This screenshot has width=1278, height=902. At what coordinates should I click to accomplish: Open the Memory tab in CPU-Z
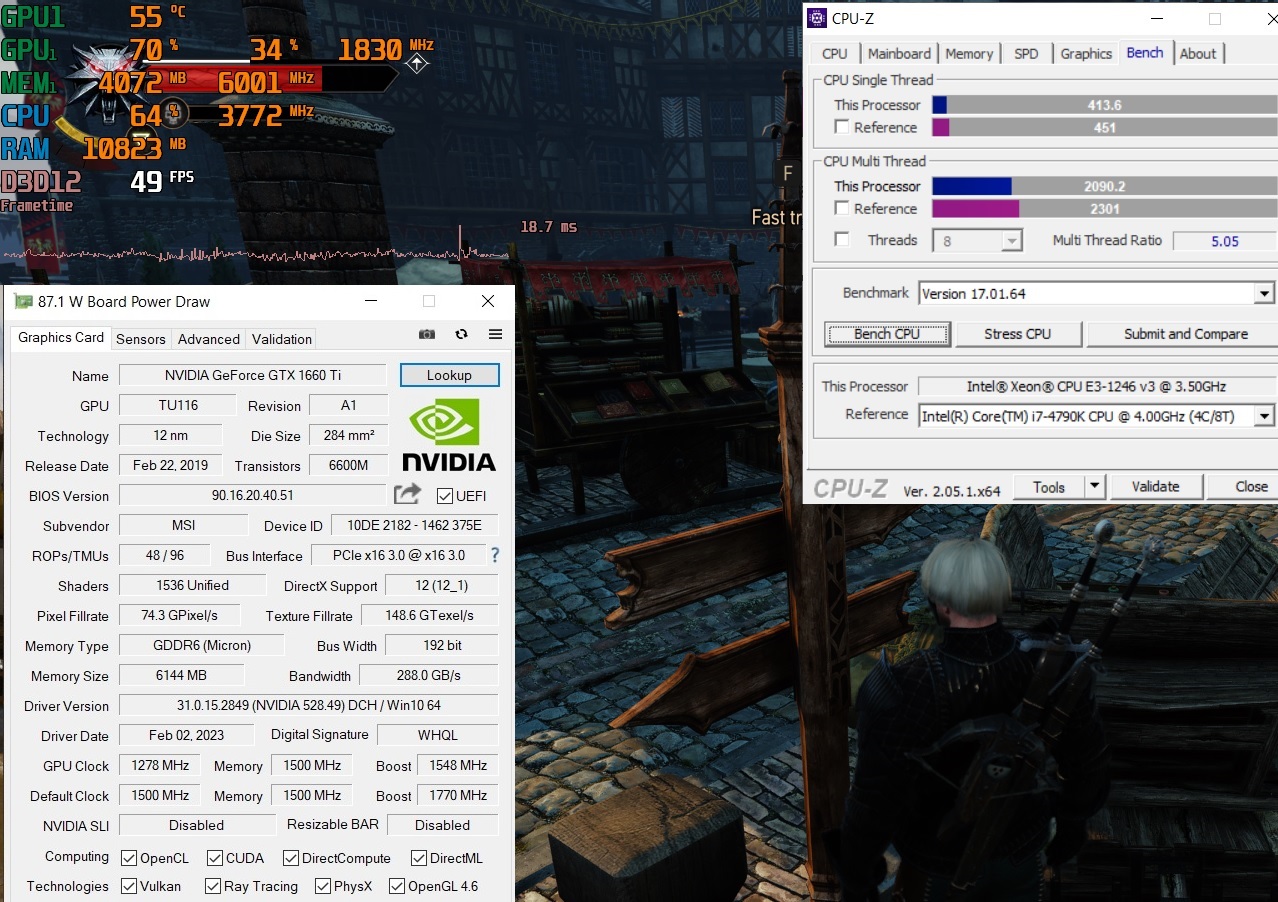point(969,54)
